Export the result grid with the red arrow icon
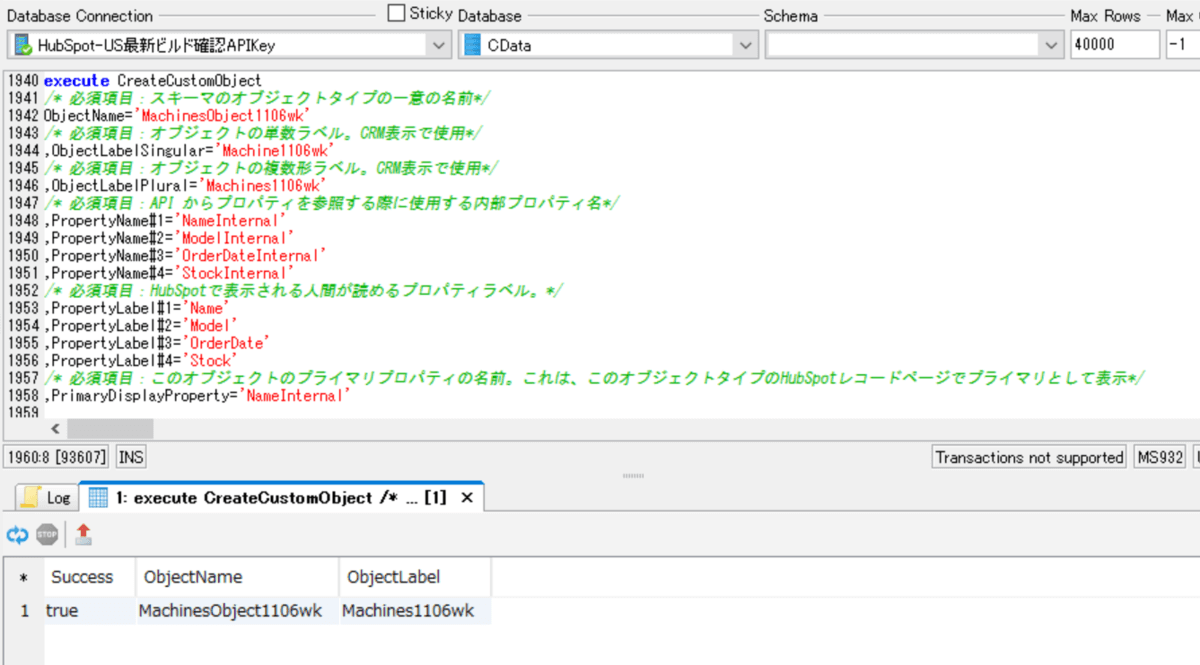 (83, 535)
